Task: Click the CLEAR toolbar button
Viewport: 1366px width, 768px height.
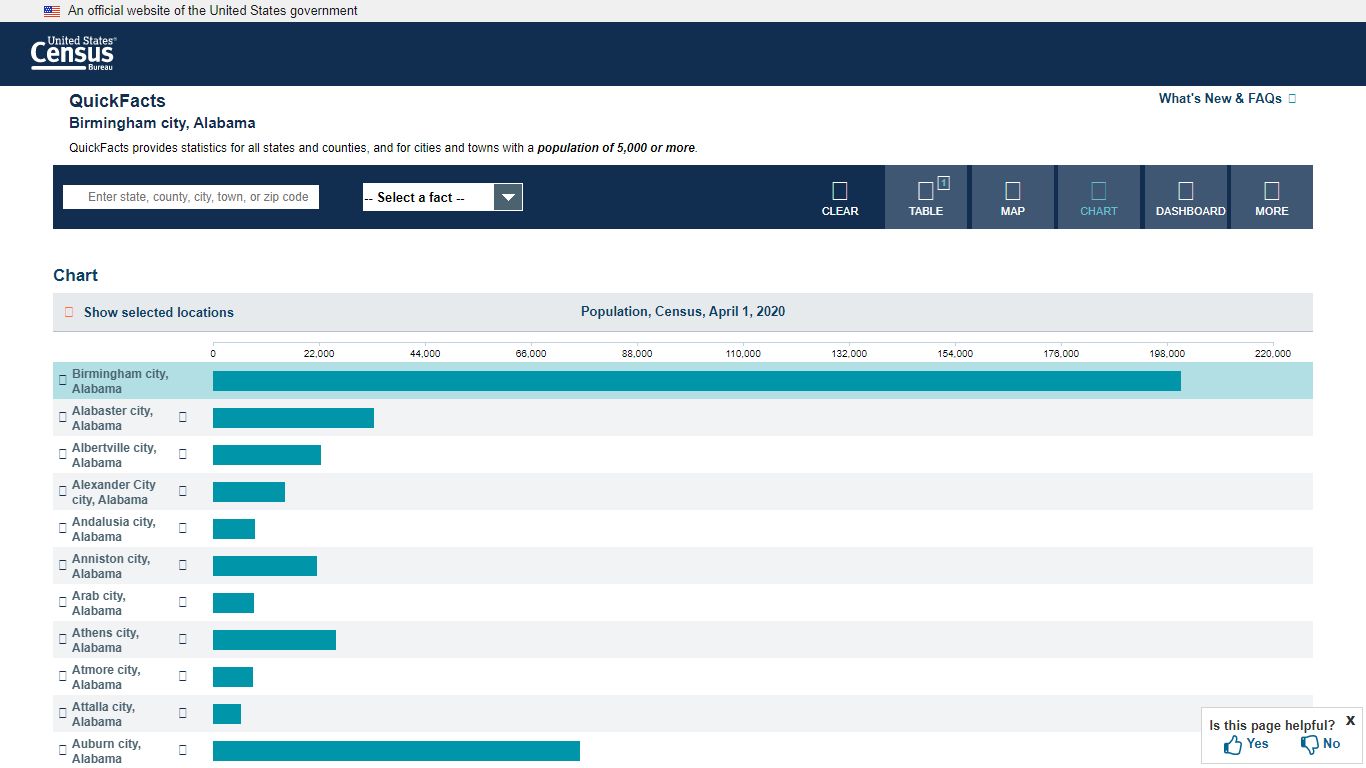Action: click(x=840, y=197)
